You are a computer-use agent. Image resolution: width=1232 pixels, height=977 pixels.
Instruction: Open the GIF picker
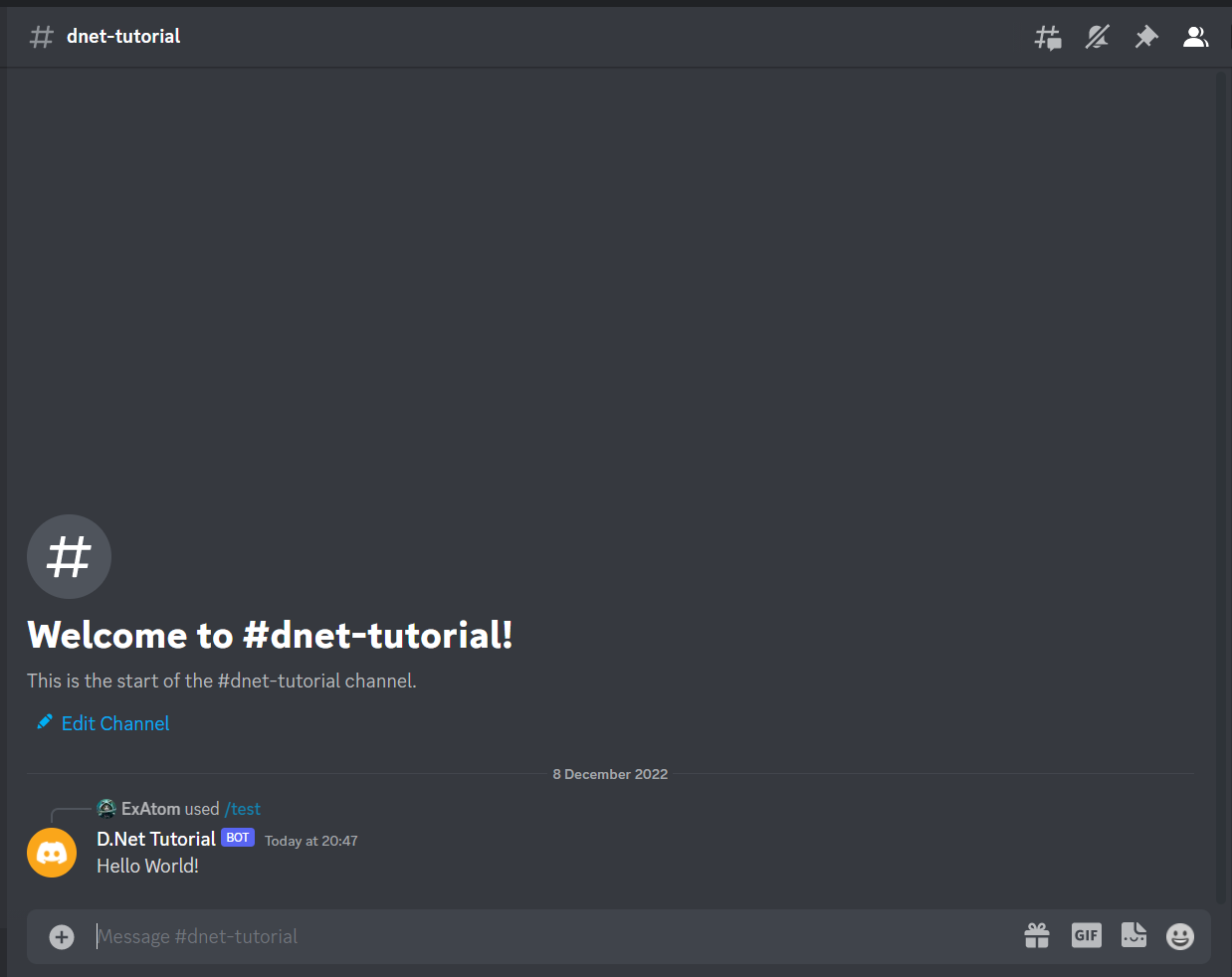1086,936
